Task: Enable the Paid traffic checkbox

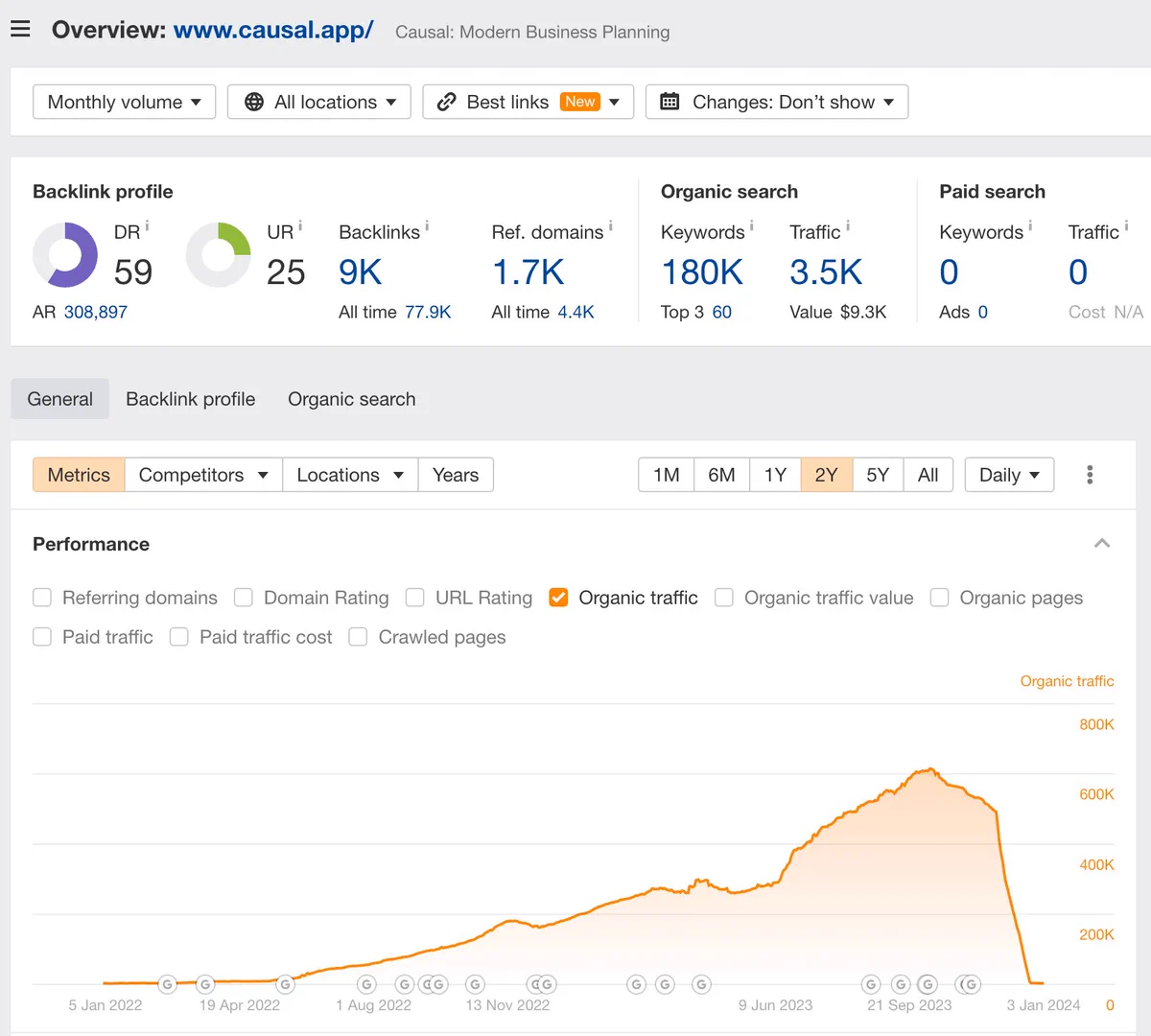Action: click(42, 637)
